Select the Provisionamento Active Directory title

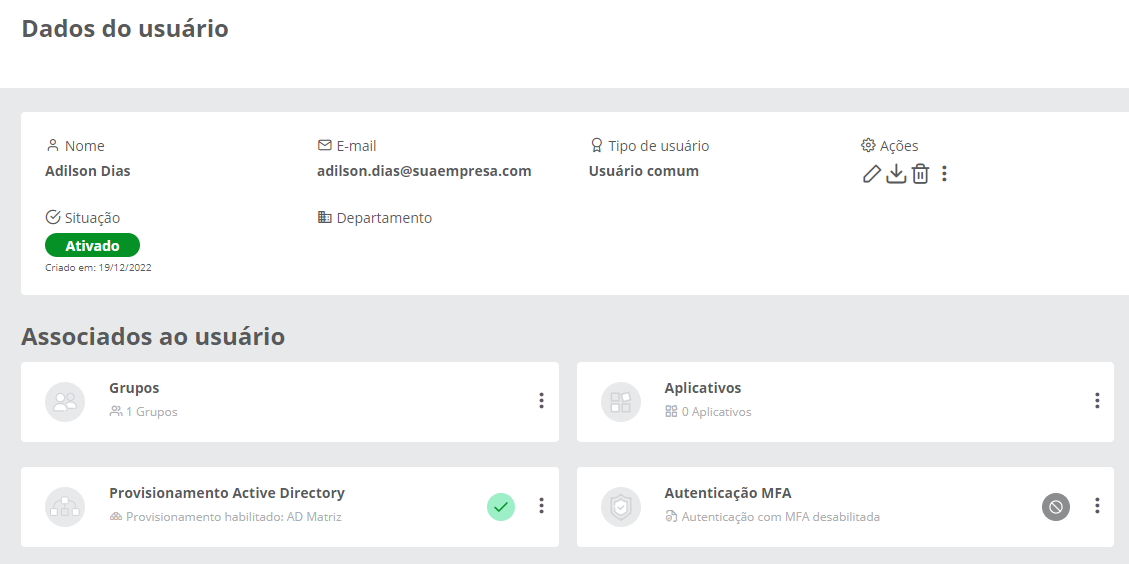(x=227, y=493)
